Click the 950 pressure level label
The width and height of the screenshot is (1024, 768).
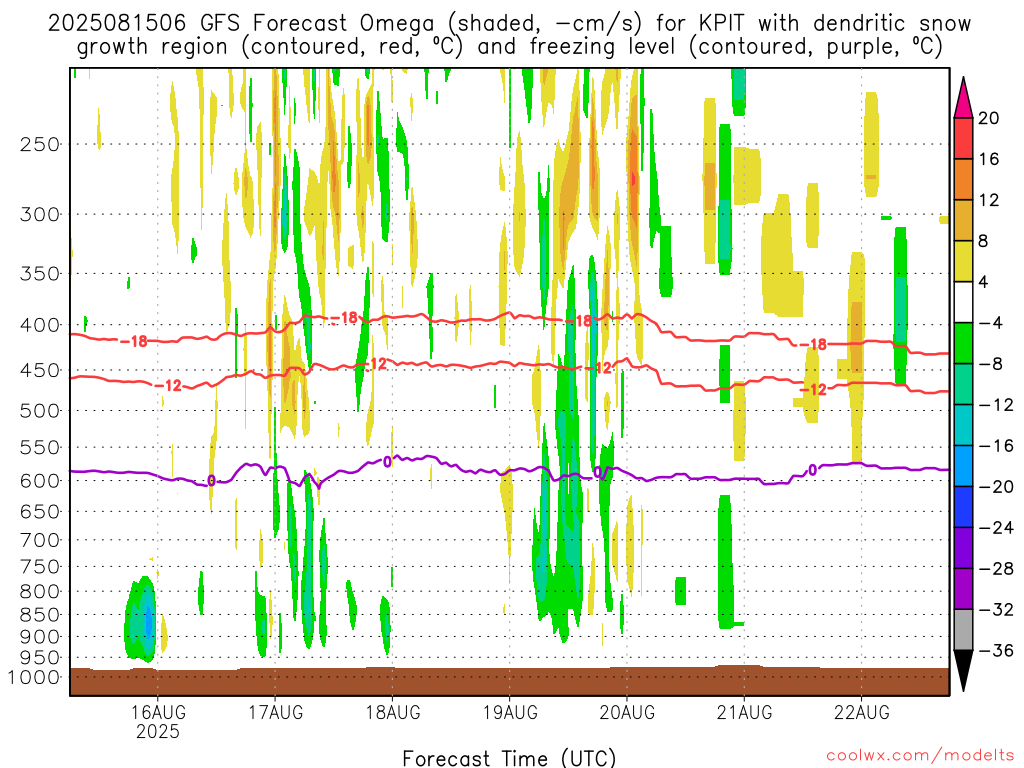click(40, 658)
